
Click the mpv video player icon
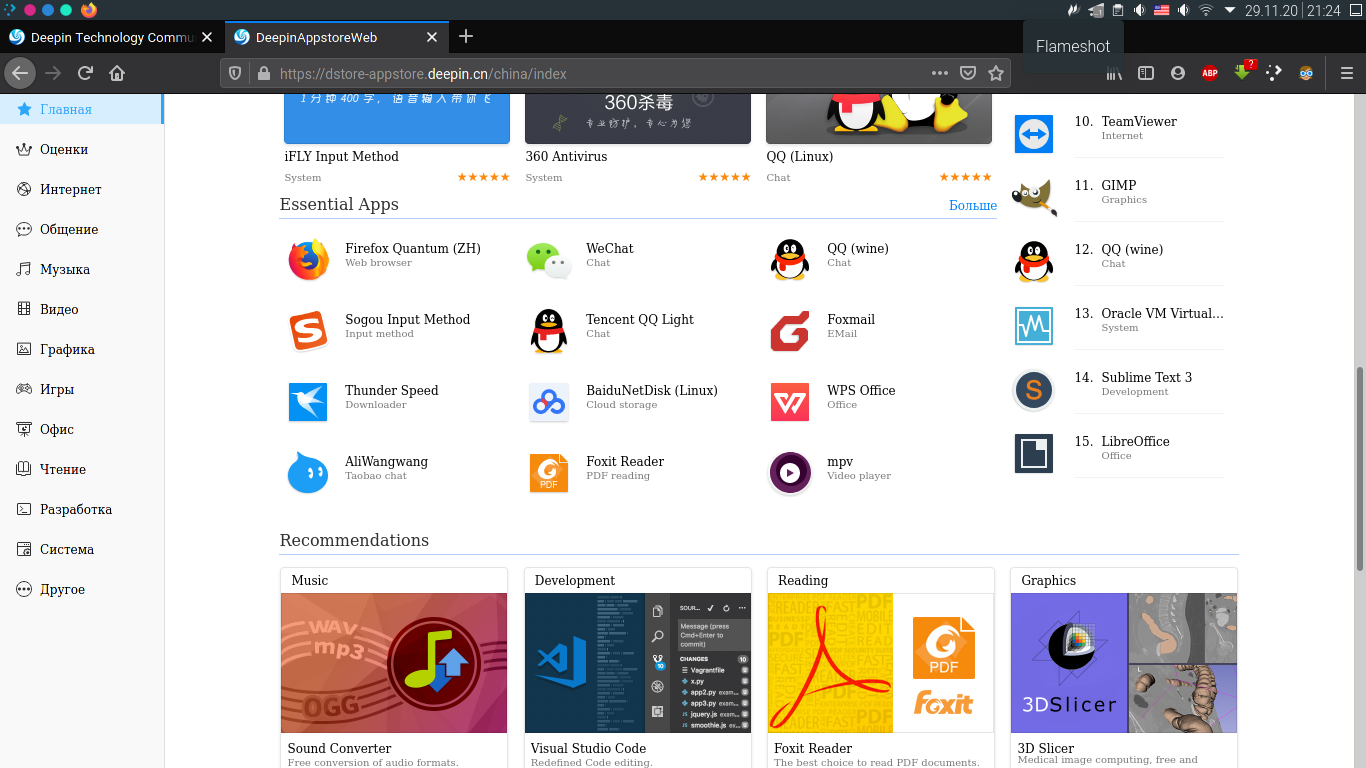pos(790,473)
